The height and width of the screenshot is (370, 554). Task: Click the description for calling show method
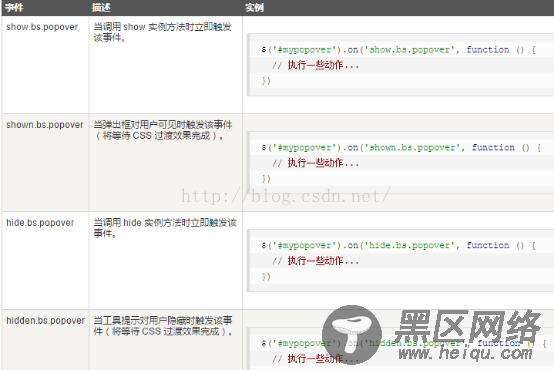point(163,32)
